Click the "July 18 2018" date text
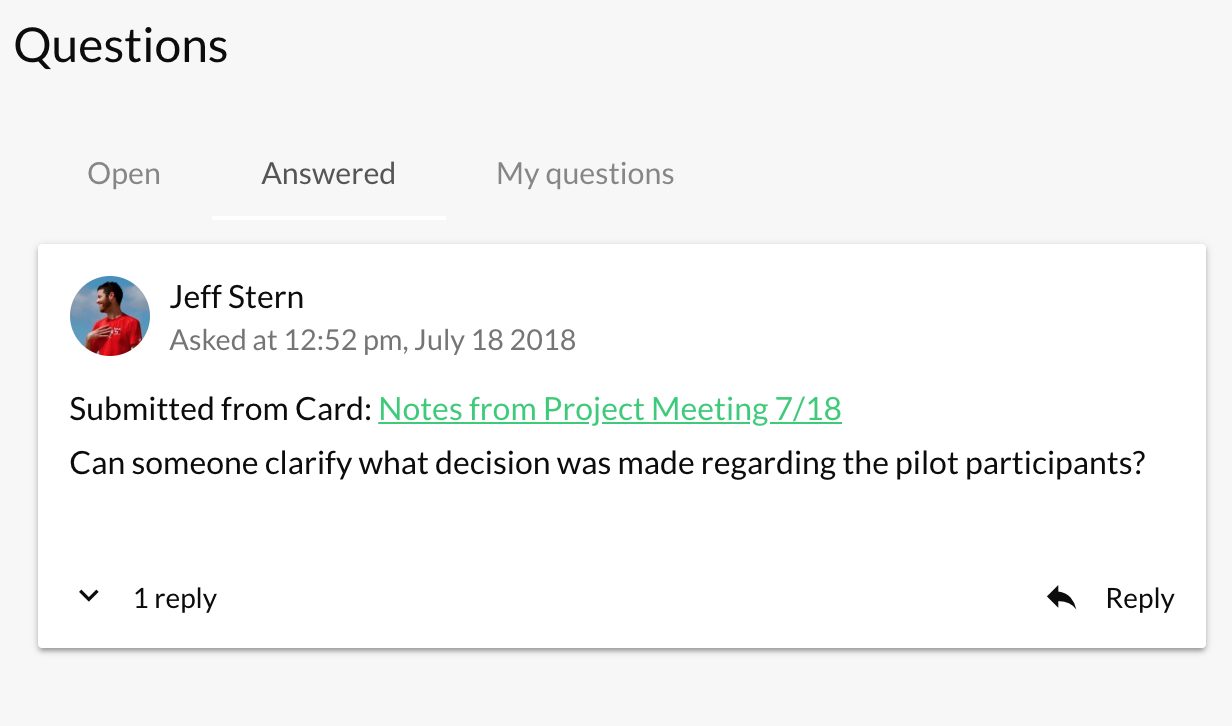Viewport: 1232px width, 726px height. 495,340
